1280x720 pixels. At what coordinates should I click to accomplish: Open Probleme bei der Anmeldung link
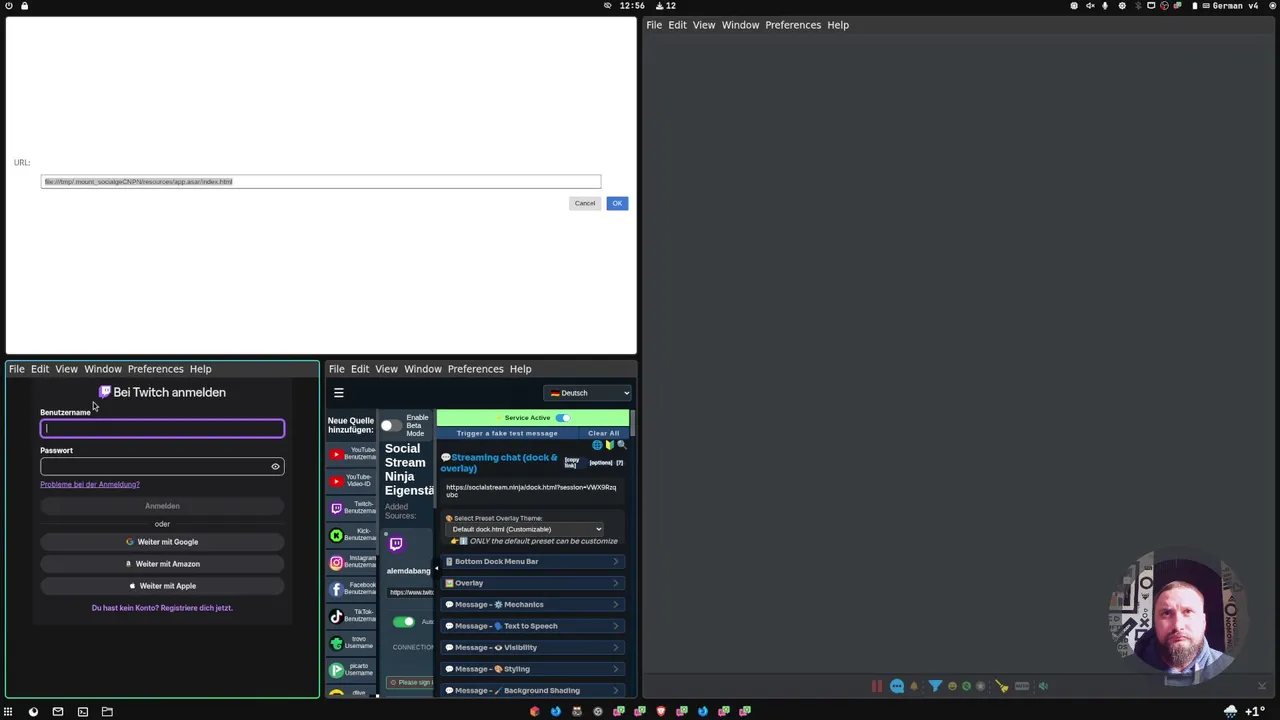coord(90,485)
